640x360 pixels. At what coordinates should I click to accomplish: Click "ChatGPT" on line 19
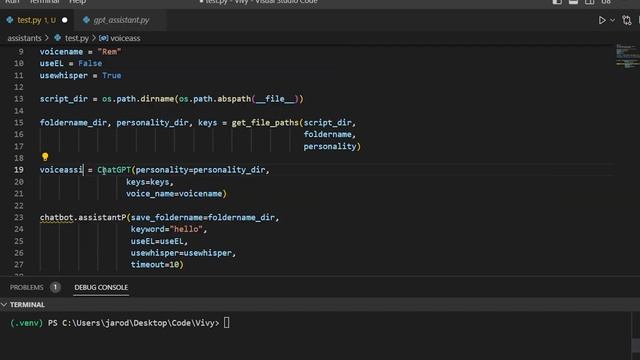[114, 170]
